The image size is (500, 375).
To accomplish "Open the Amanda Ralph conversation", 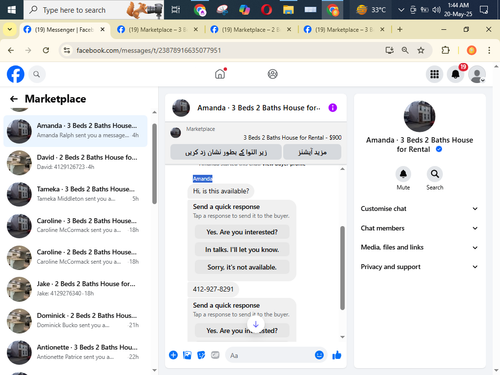I will pyautogui.click(x=75, y=131).
